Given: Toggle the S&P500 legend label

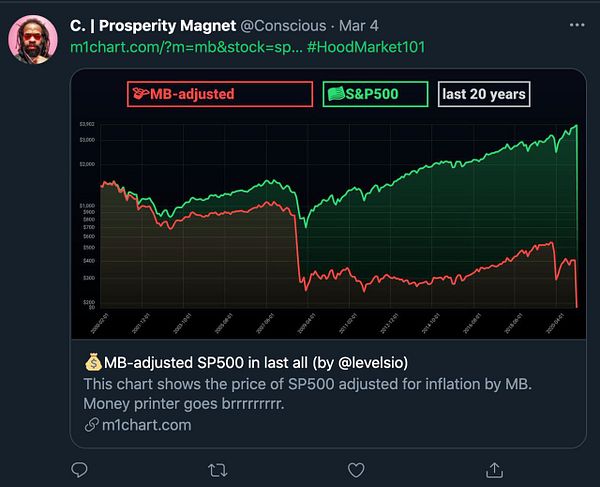Looking at the screenshot, I should coord(375,94).
